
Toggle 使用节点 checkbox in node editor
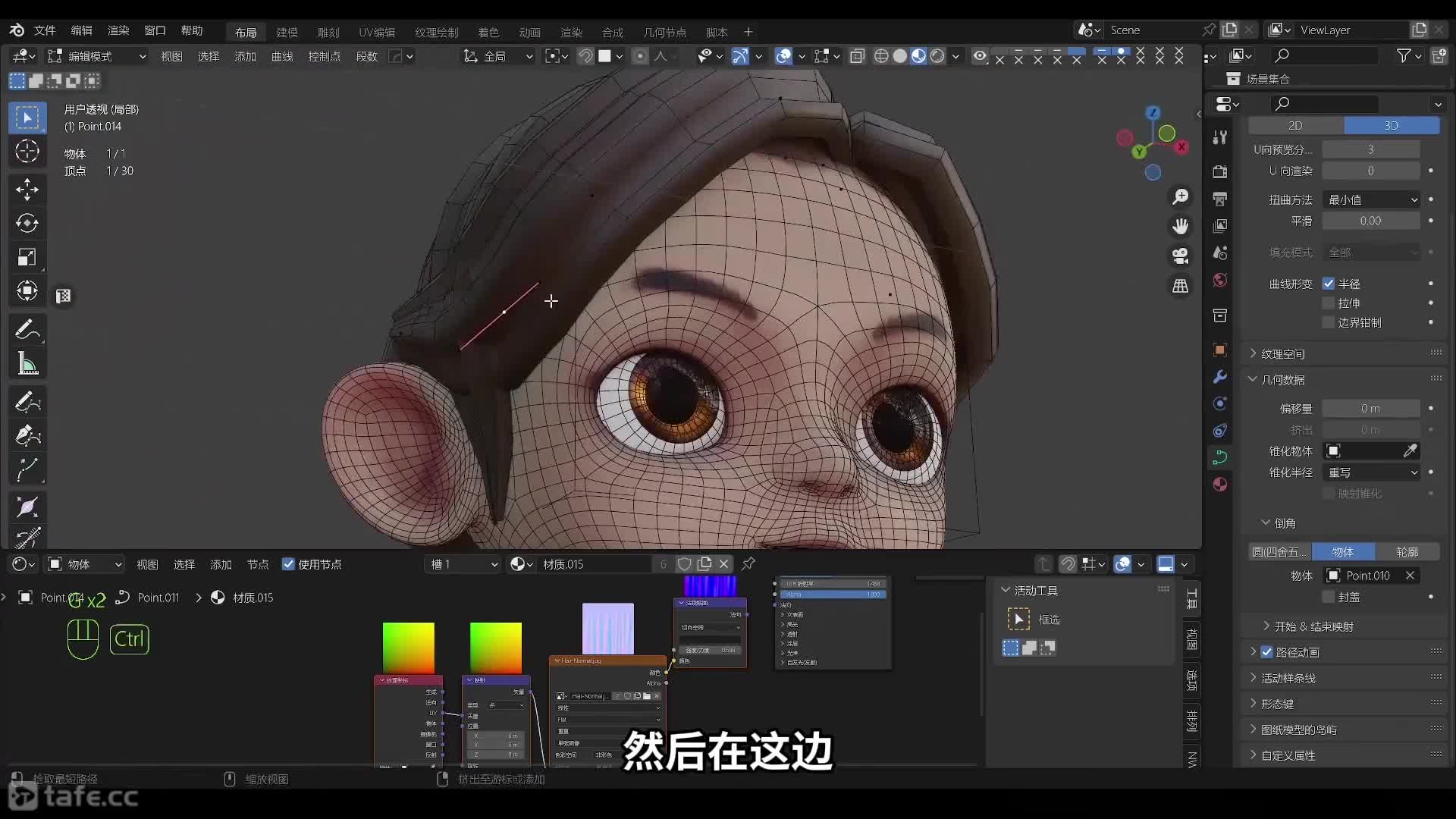pos(288,564)
